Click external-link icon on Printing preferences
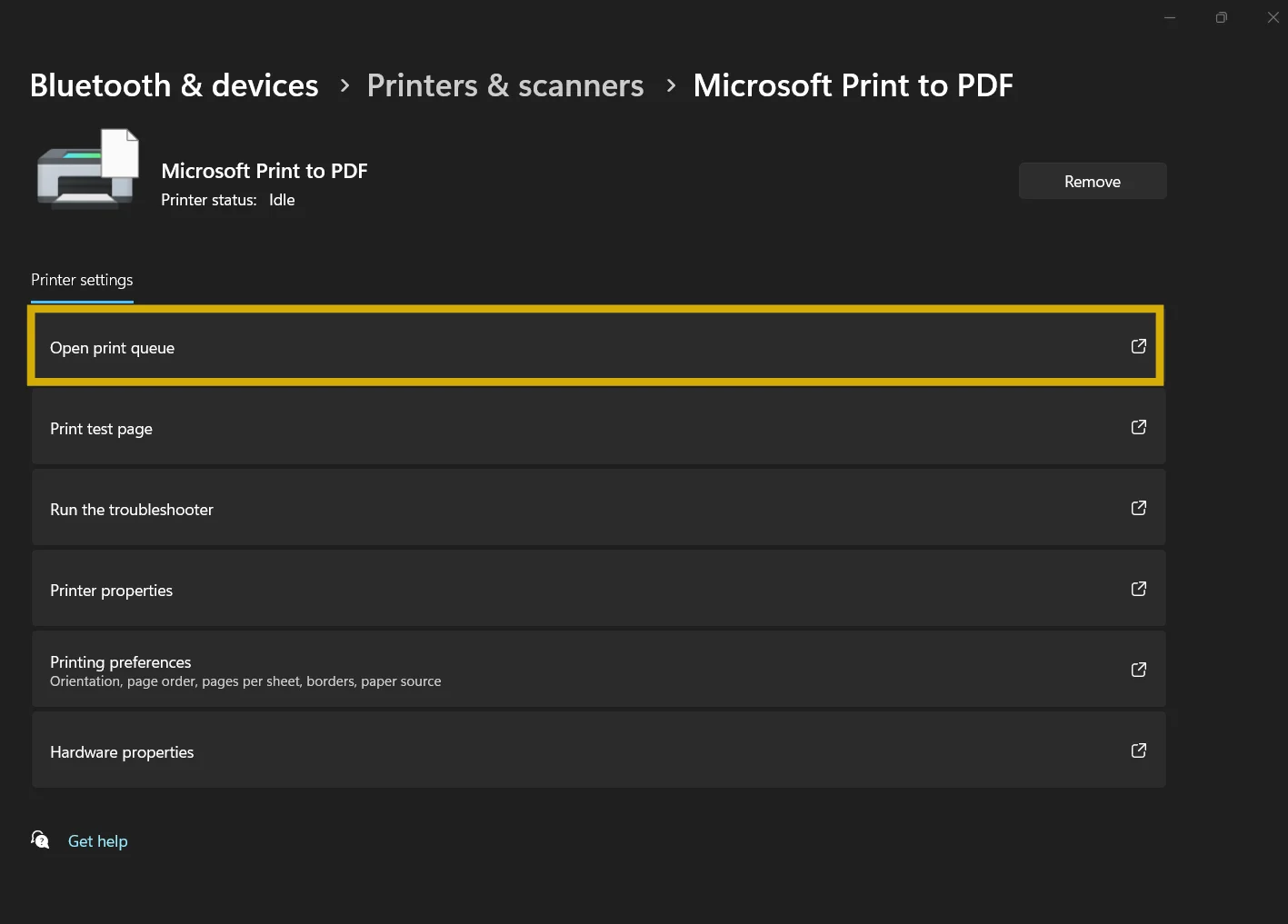 1138,670
